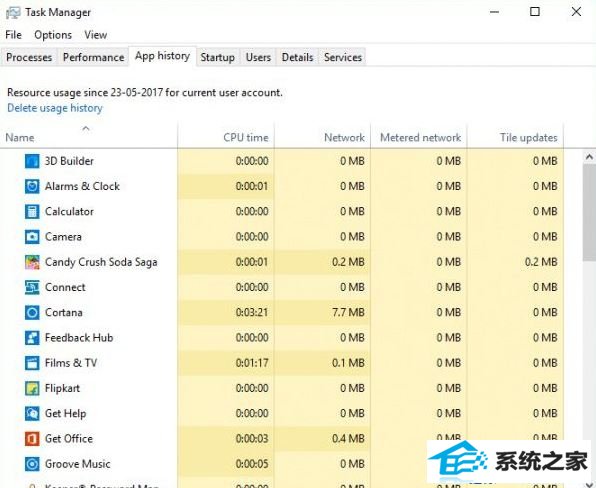This screenshot has width=596, height=488.
Task: Select the Get Office name text
Action: (68, 439)
